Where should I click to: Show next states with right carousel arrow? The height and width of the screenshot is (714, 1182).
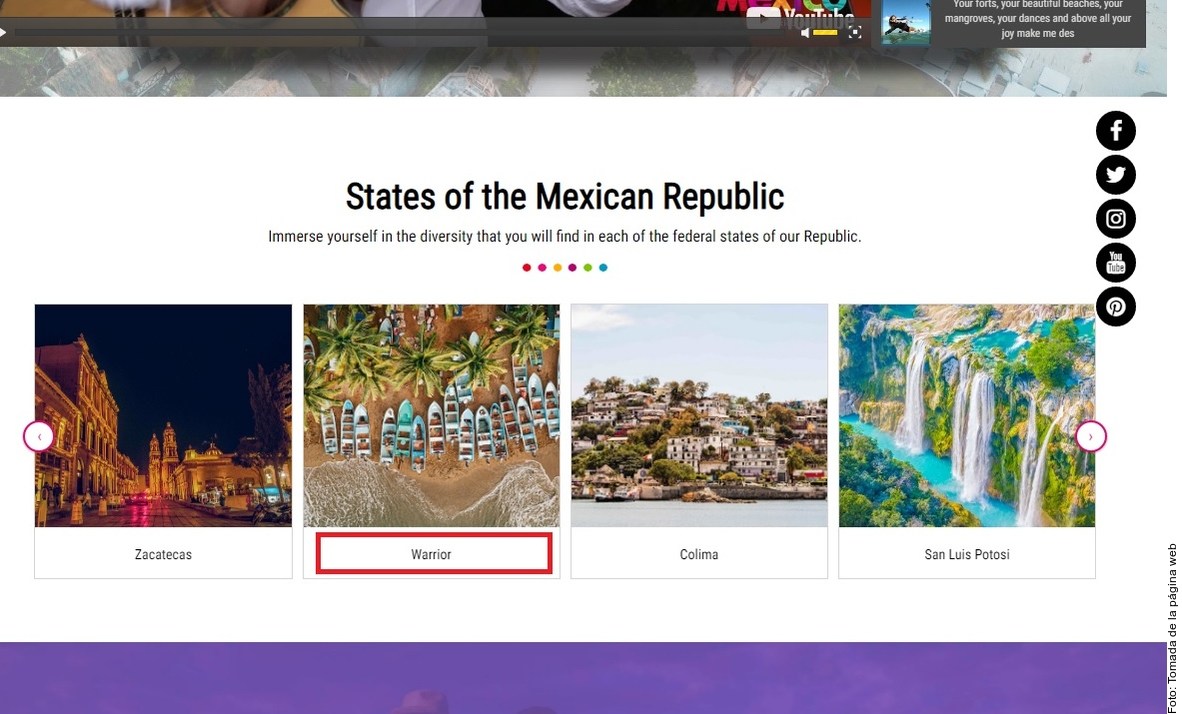[1091, 437]
